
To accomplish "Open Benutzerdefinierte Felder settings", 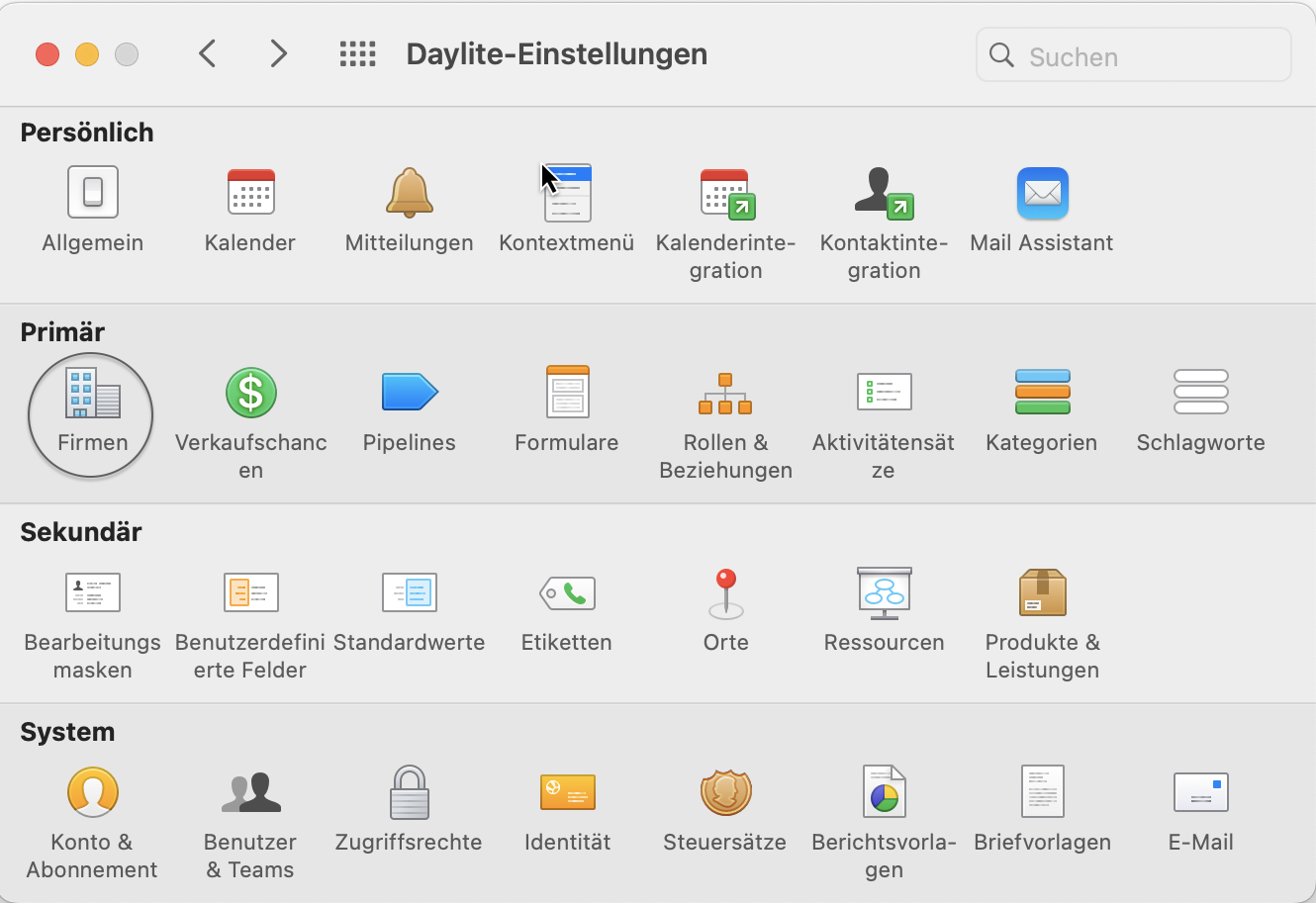I will point(250,593).
